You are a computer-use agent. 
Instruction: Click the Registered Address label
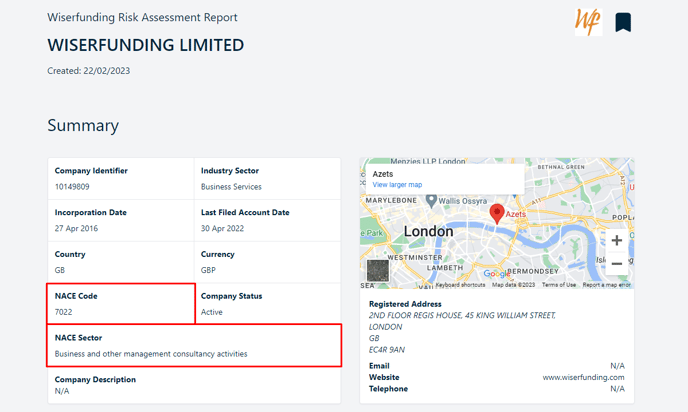(x=405, y=304)
